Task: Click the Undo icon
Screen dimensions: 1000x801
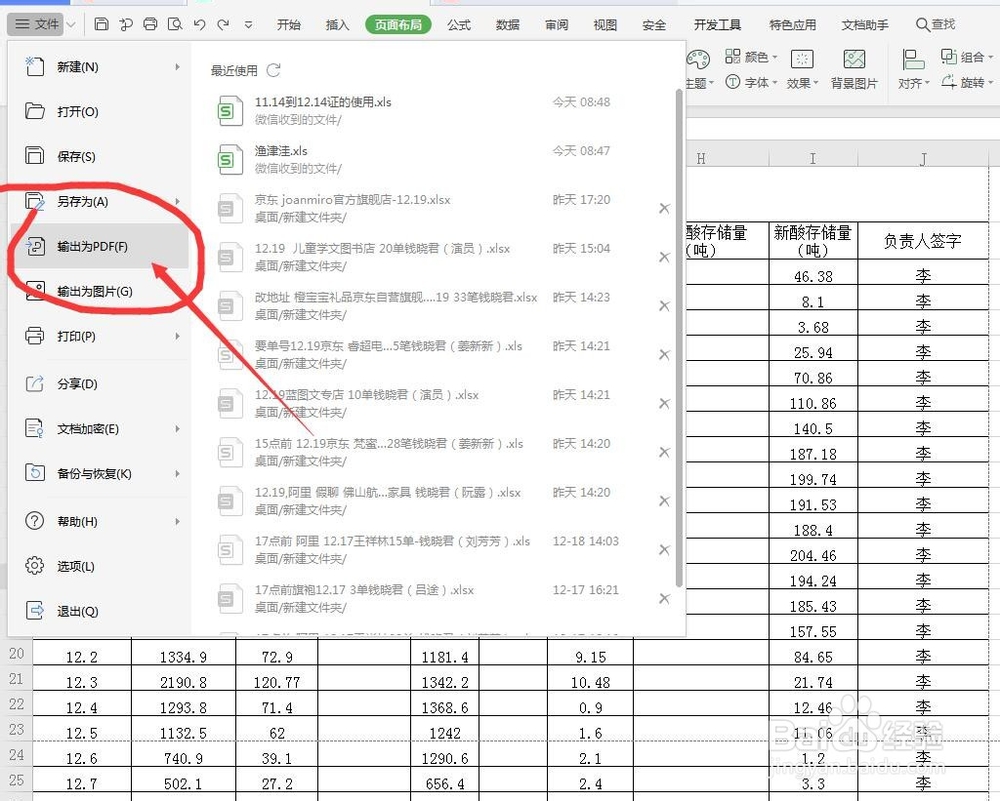Action: click(x=197, y=23)
